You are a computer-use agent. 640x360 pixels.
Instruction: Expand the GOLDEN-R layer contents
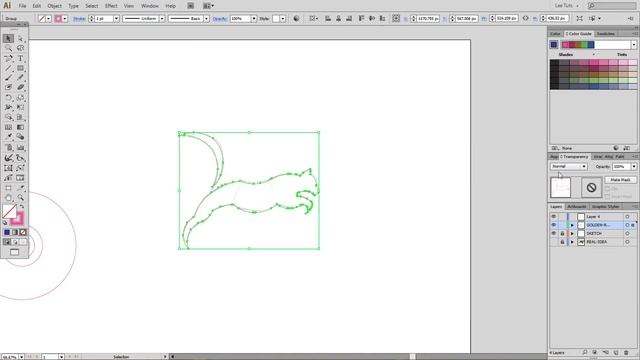pyautogui.click(x=572, y=225)
